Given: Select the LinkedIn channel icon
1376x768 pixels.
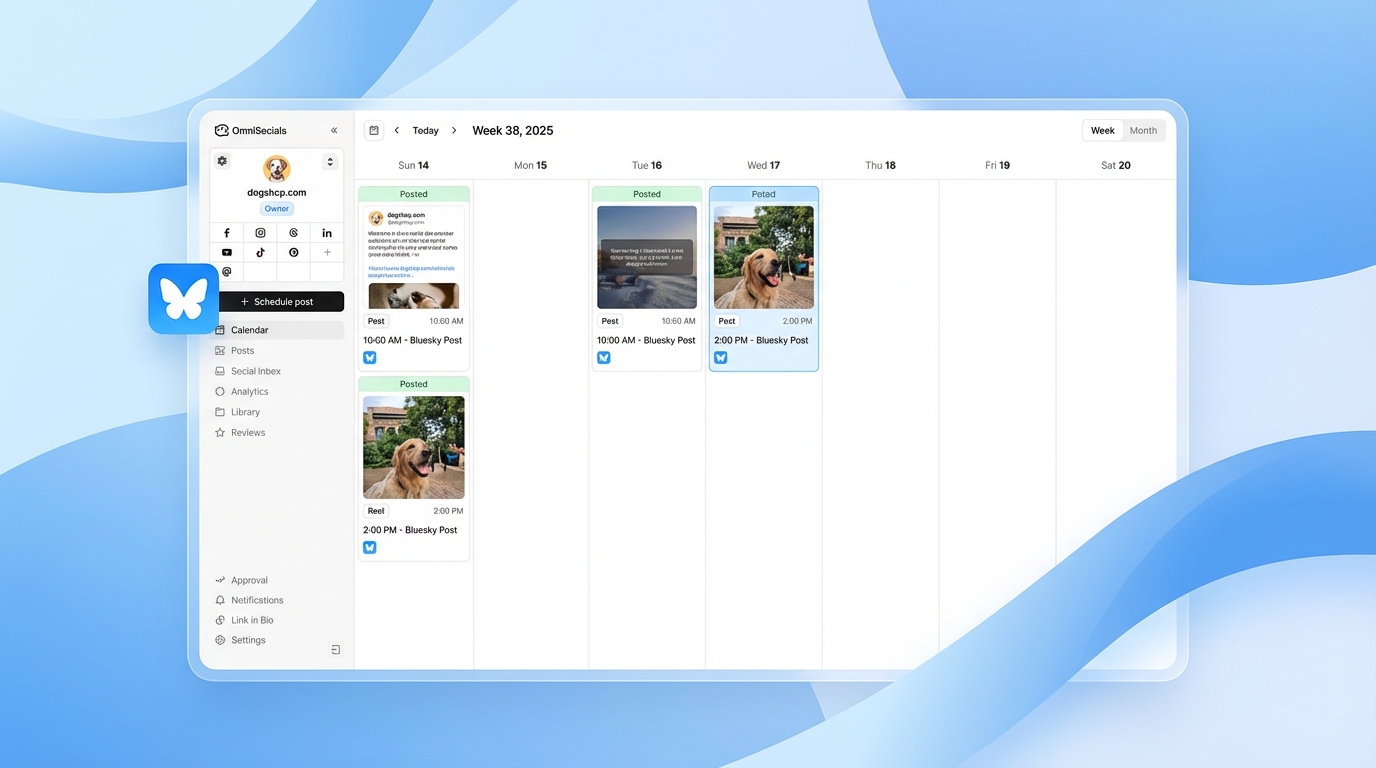Looking at the screenshot, I should coord(326,232).
